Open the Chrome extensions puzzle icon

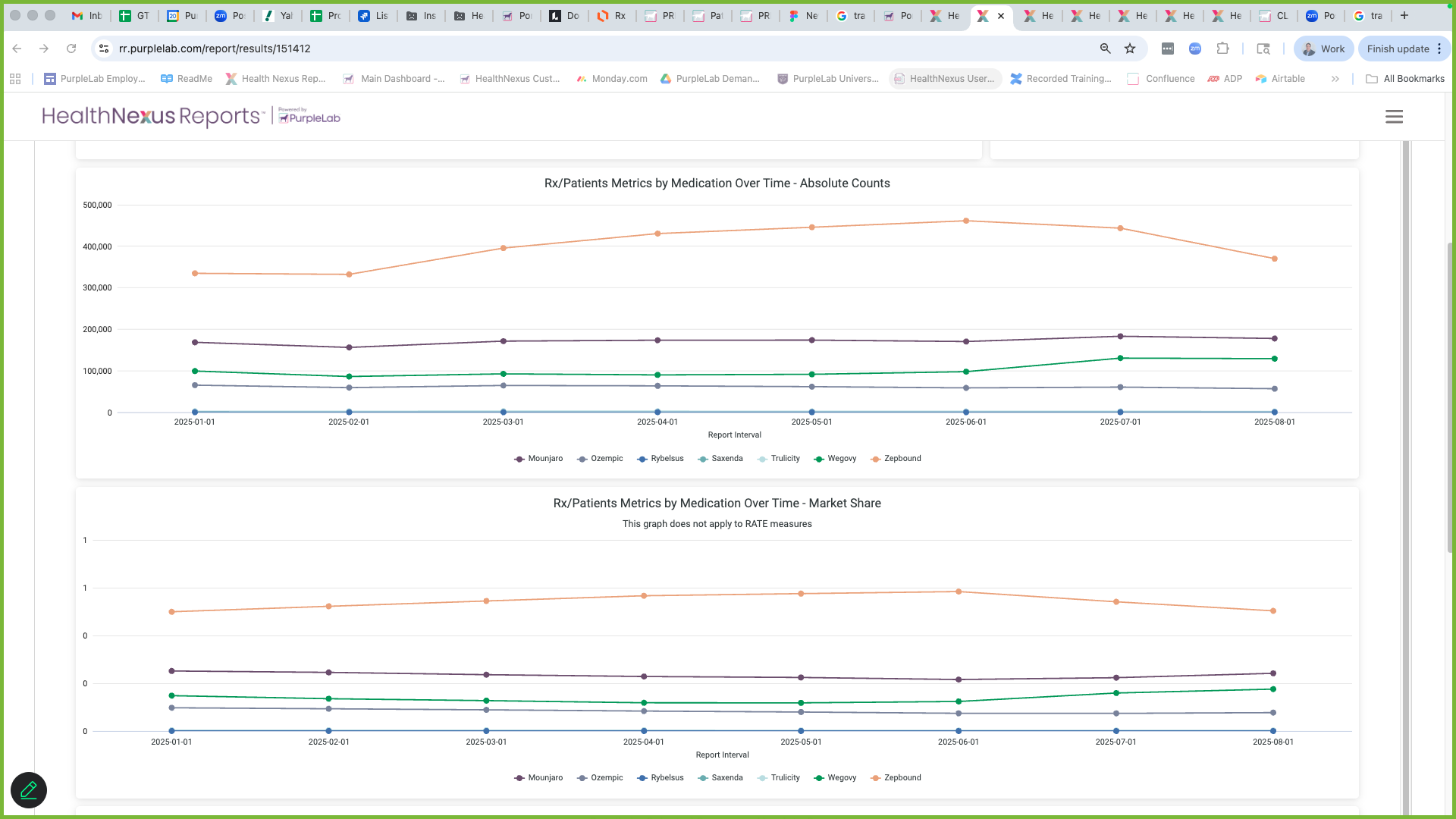point(1222,49)
